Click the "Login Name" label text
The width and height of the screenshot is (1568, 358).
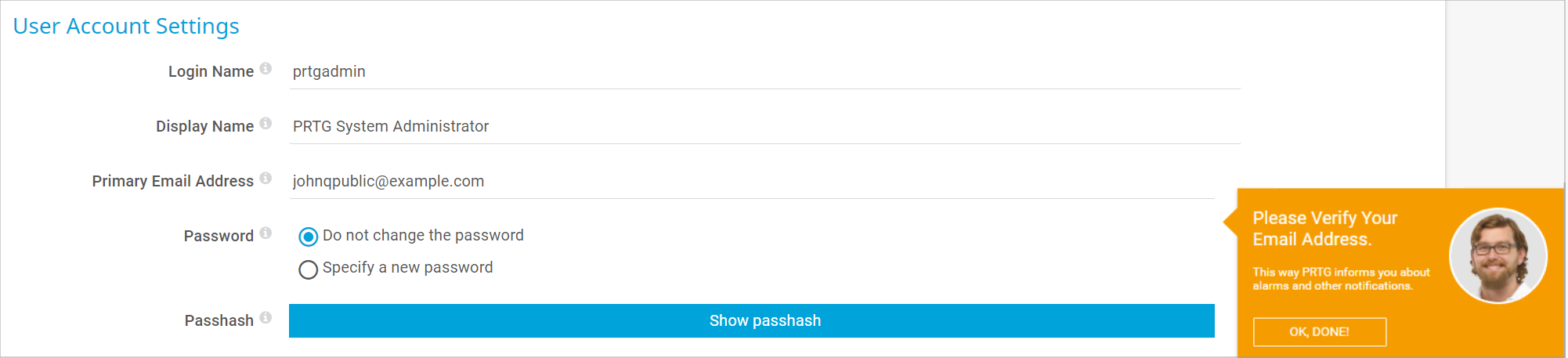[211, 72]
